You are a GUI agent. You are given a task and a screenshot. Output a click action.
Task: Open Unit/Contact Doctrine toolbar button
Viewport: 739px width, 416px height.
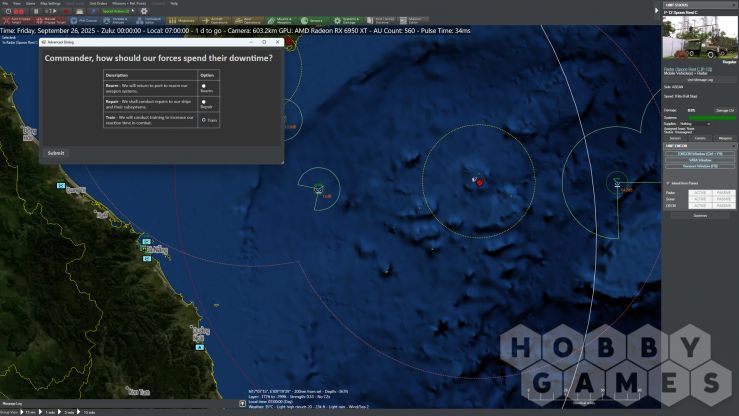coord(381,20)
